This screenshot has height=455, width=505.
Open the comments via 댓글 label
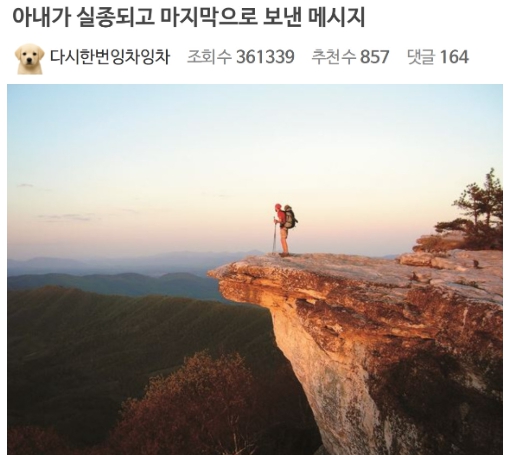pyautogui.click(x=421, y=56)
